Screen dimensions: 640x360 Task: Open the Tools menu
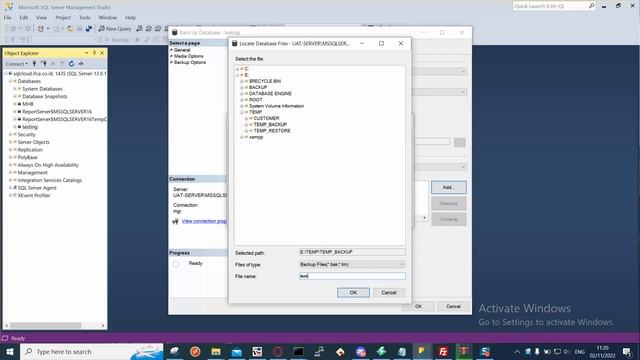pyautogui.click(x=84, y=18)
